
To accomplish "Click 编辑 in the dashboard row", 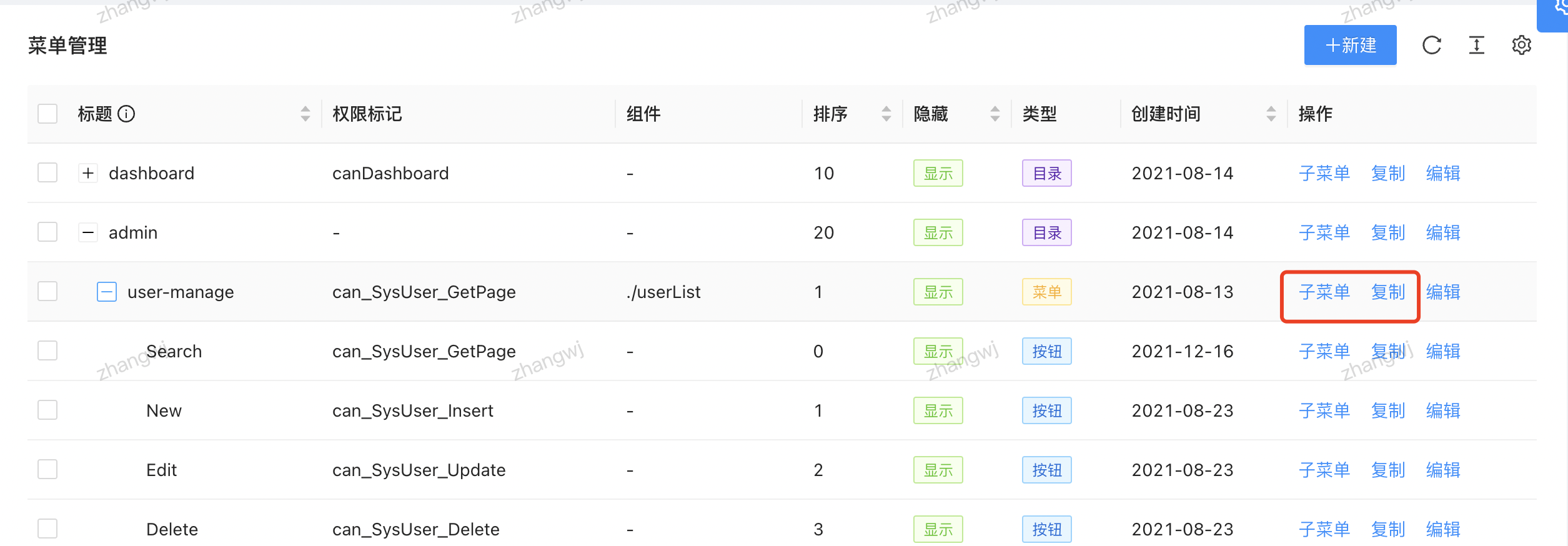I will pos(1443,173).
